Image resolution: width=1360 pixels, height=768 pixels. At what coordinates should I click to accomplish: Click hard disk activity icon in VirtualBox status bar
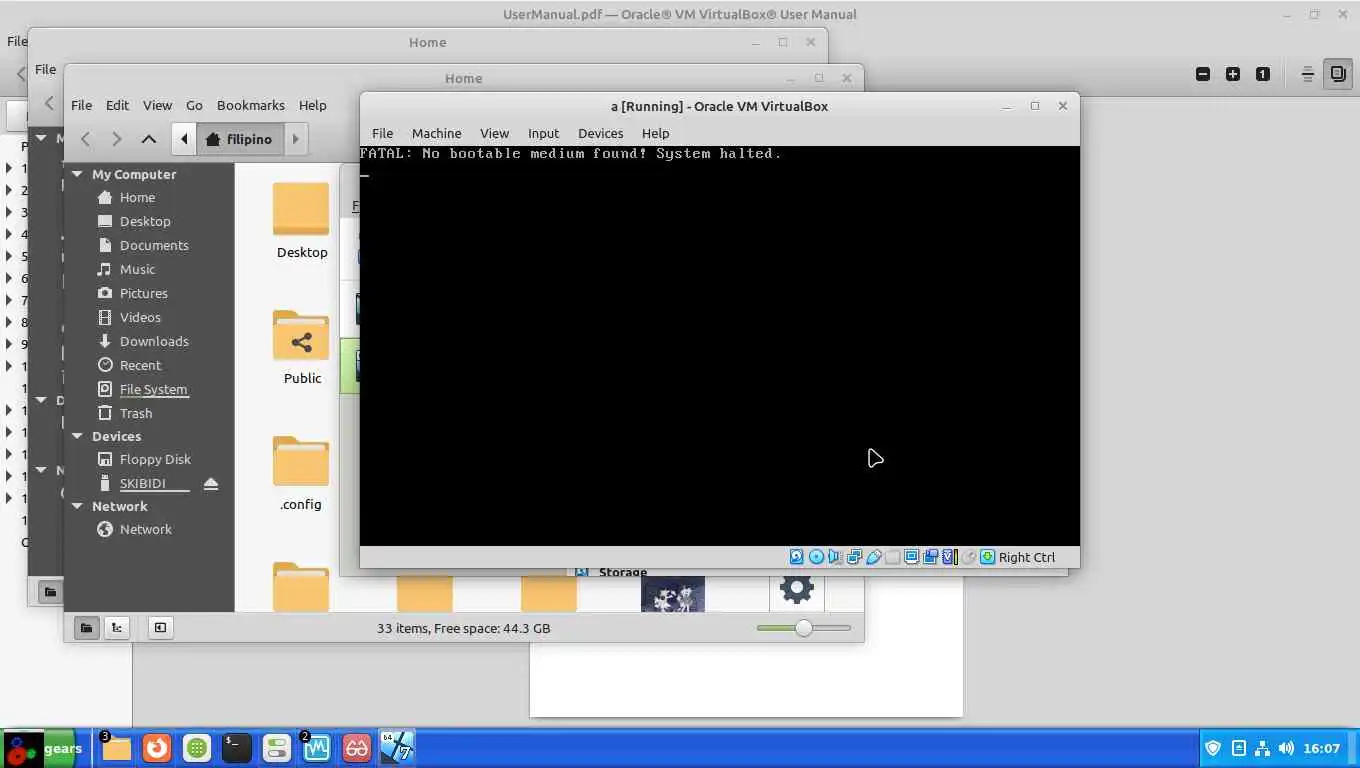tap(797, 557)
